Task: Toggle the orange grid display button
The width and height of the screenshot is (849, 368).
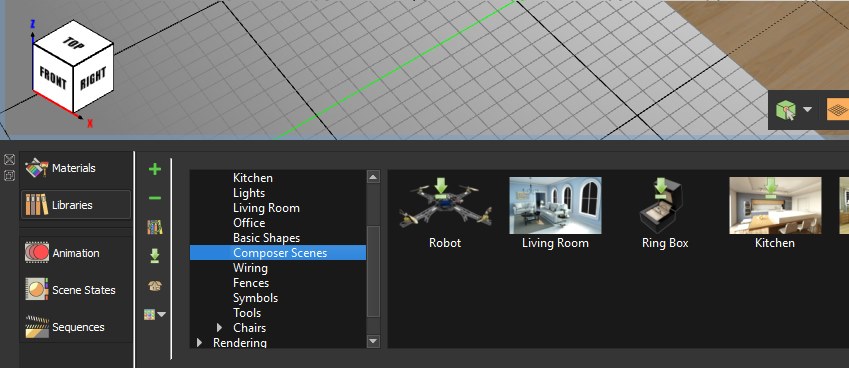Action: tap(838, 110)
